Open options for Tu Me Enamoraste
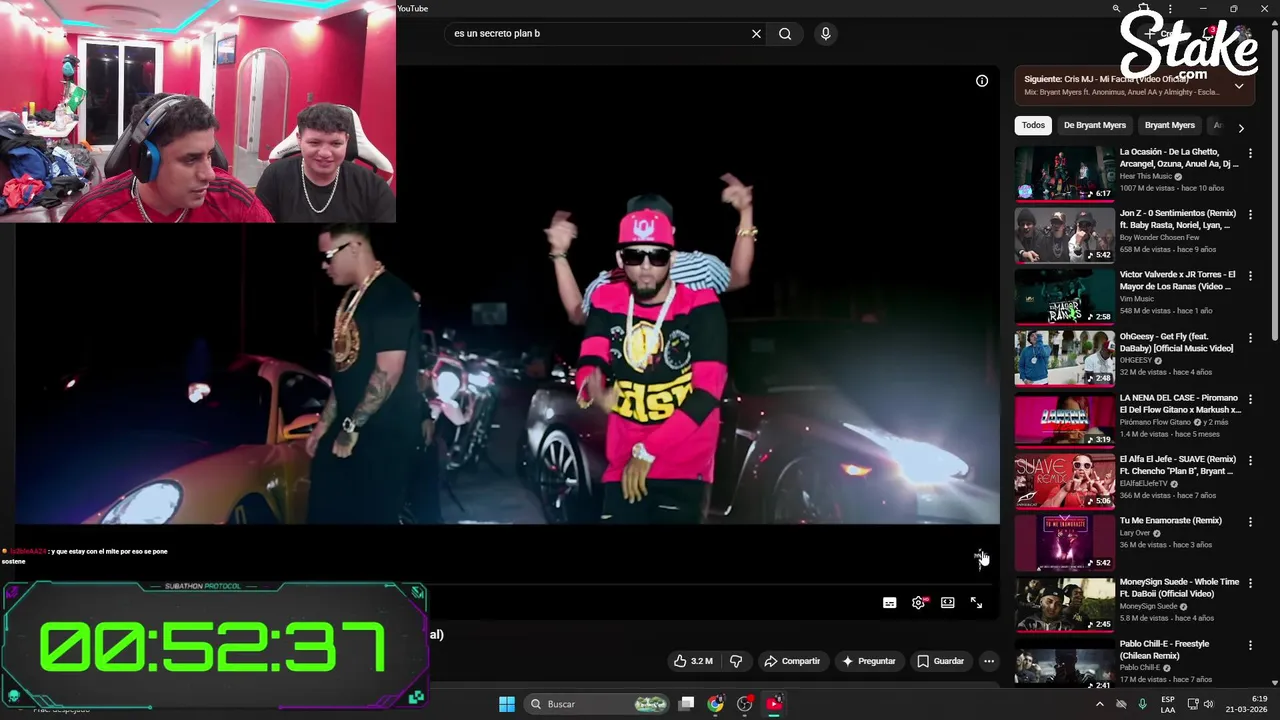1280x720 pixels. (1250, 523)
